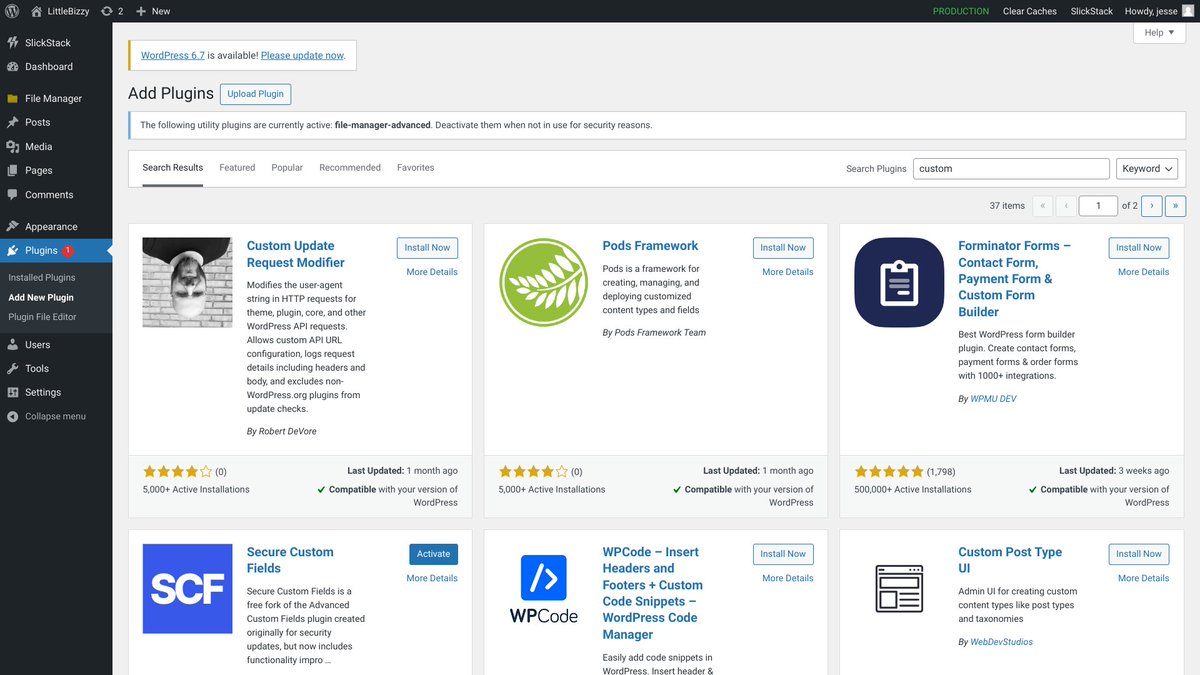Click the current page number field
This screenshot has width=1200, height=675.
[x=1098, y=205]
